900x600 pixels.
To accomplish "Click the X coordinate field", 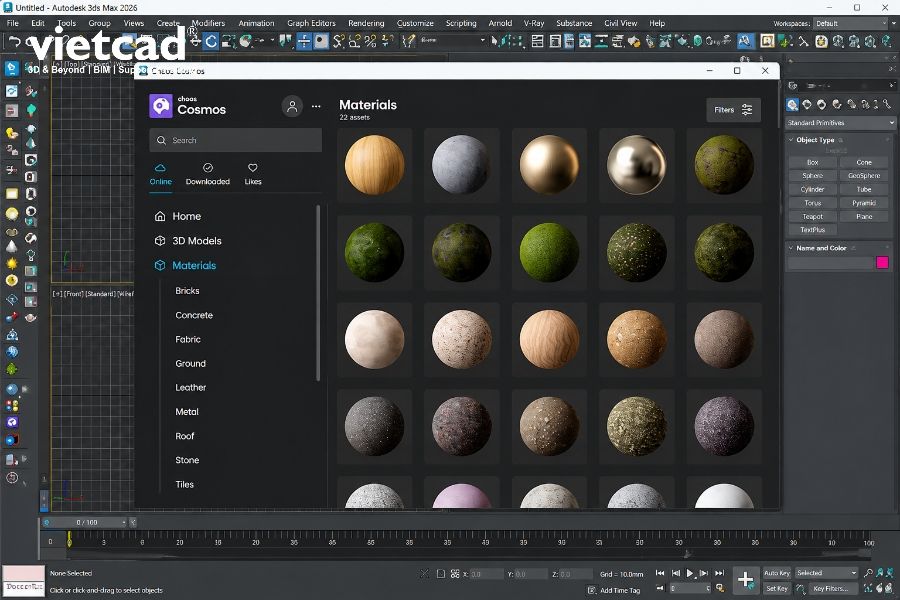I will click(486, 574).
